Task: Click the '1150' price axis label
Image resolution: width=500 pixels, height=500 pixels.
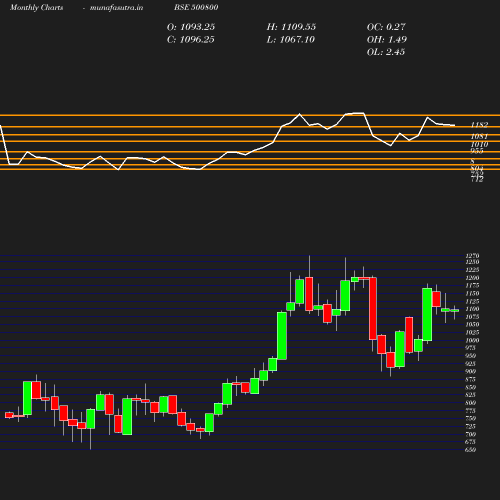Action: (x=472, y=294)
